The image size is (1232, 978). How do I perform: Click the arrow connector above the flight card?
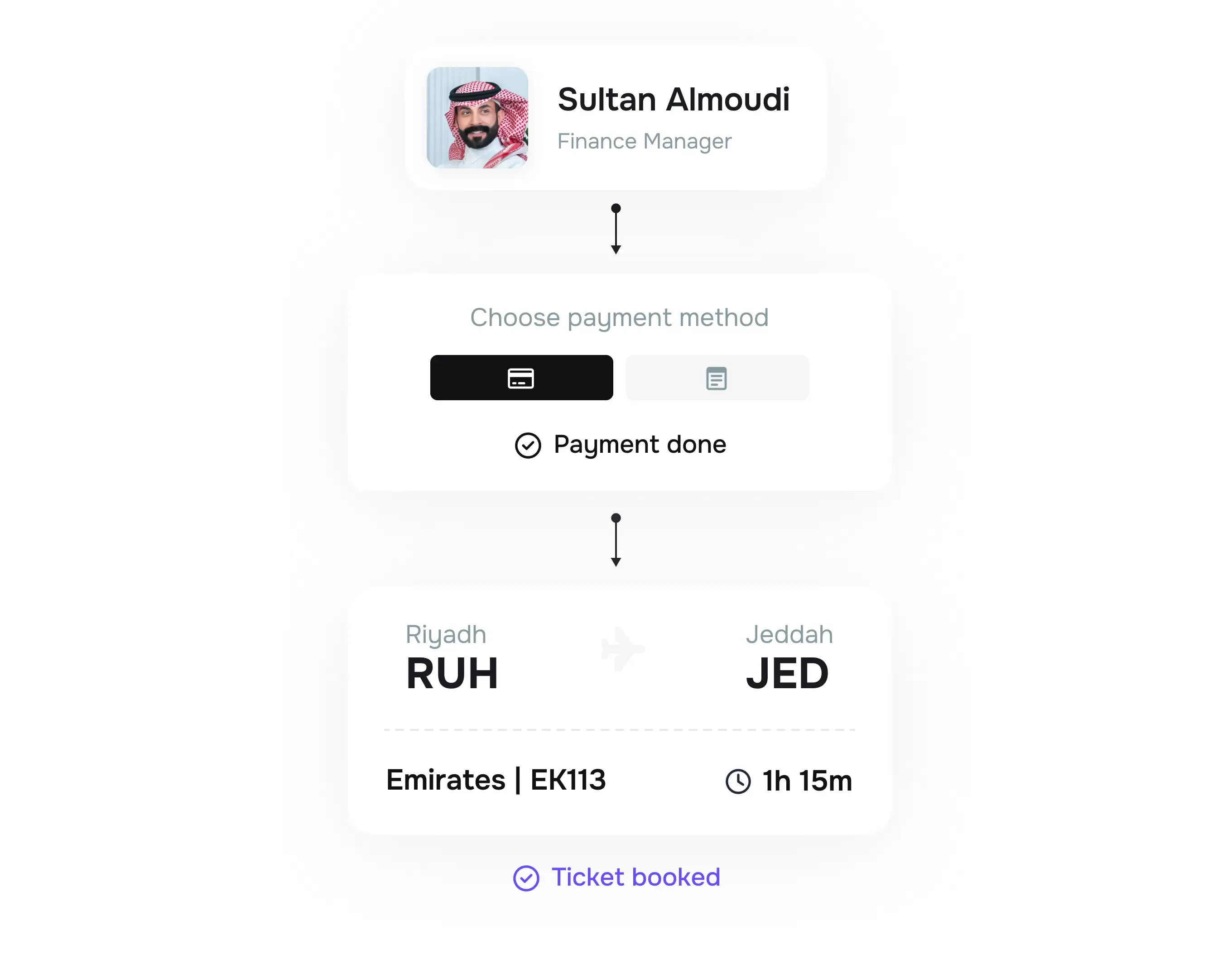[616, 539]
